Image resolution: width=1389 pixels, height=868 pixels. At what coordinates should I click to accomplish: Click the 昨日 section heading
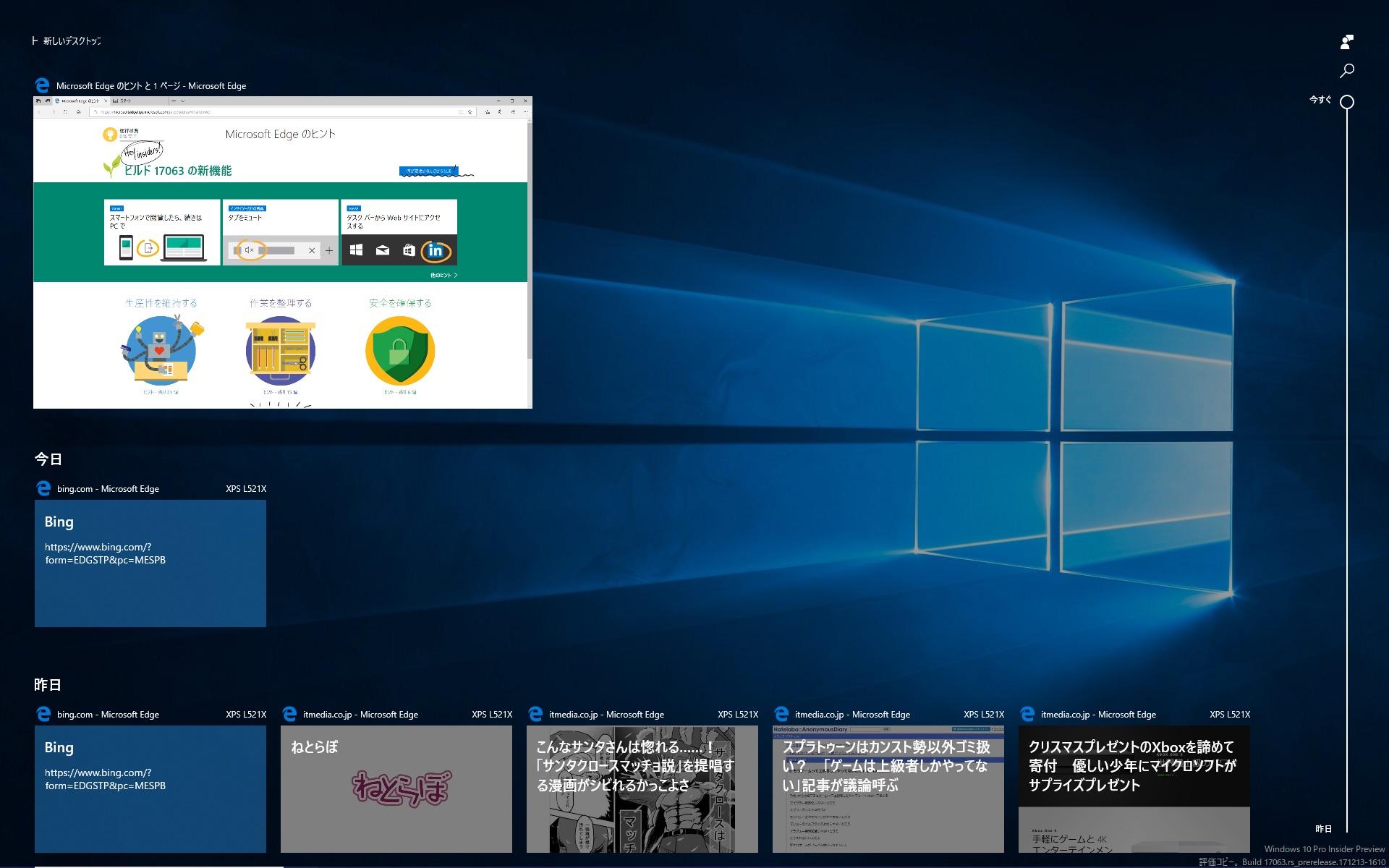pyautogui.click(x=48, y=684)
